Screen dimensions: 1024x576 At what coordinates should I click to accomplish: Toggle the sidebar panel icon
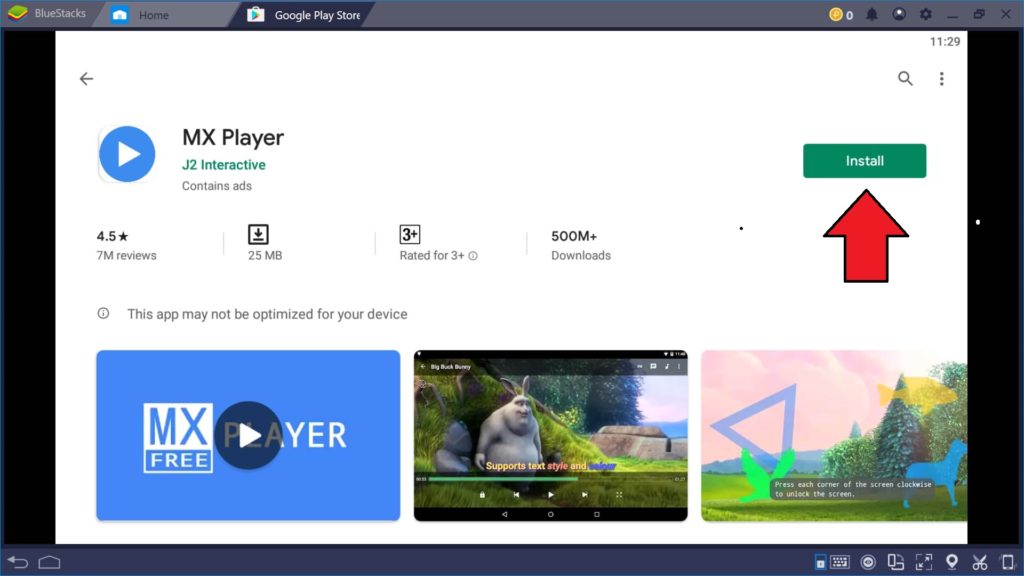click(820, 562)
